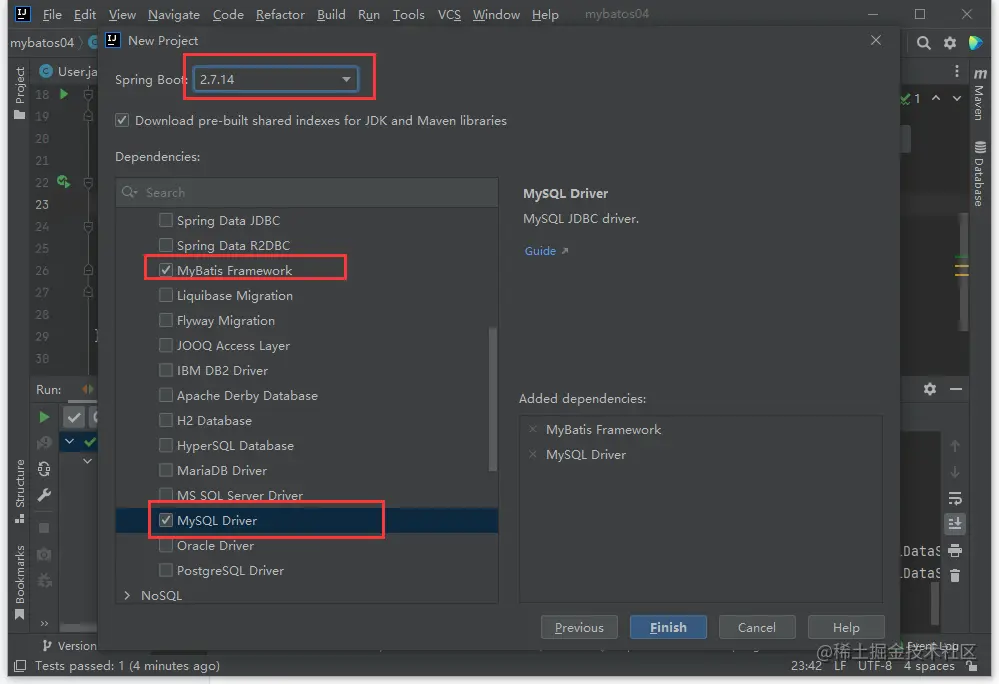999x684 pixels.
Task: Check H2 Database dependency
Action: coord(166,420)
